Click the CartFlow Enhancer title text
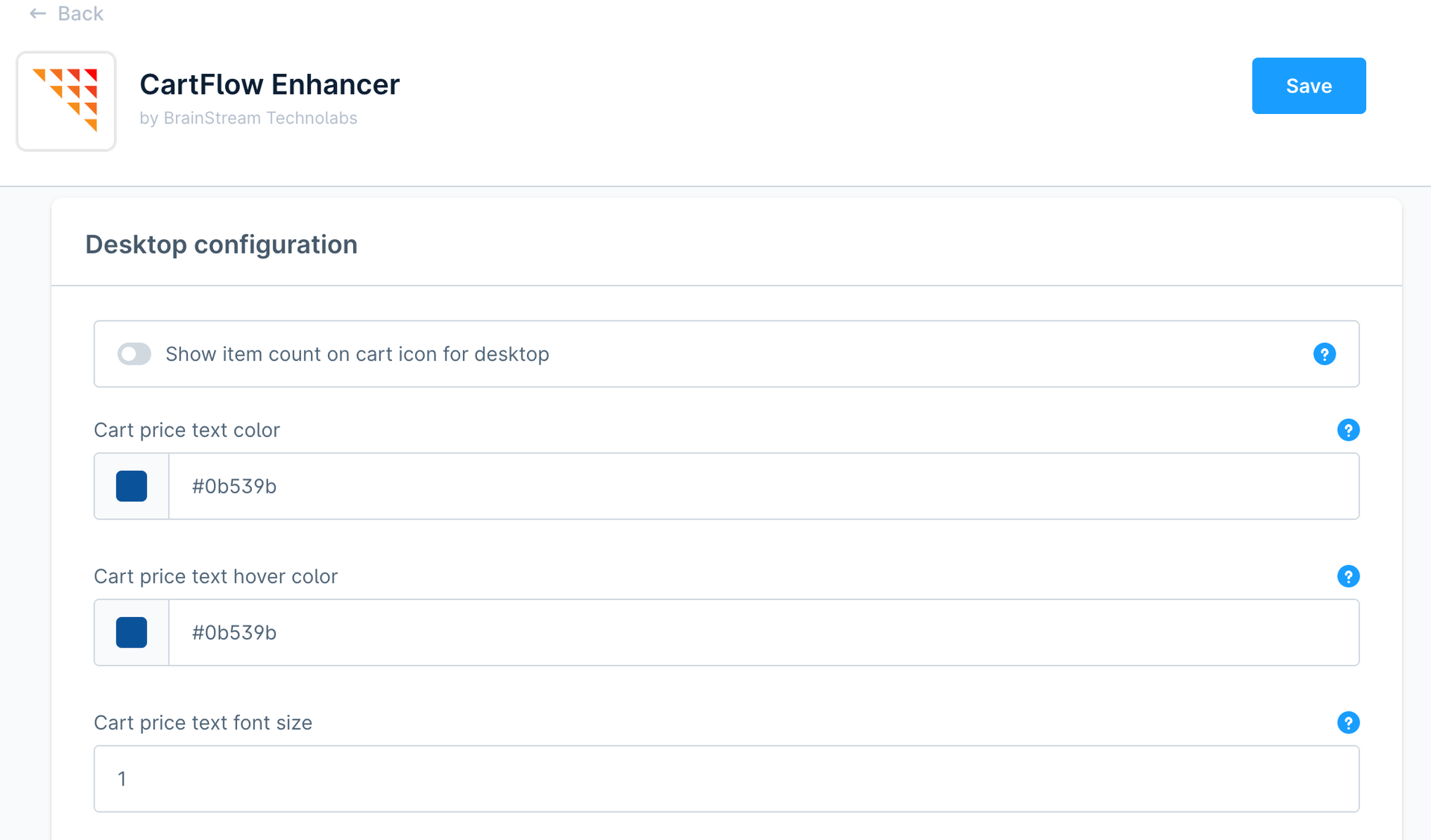Image resolution: width=1431 pixels, height=840 pixels. click(x=269, y=84)
